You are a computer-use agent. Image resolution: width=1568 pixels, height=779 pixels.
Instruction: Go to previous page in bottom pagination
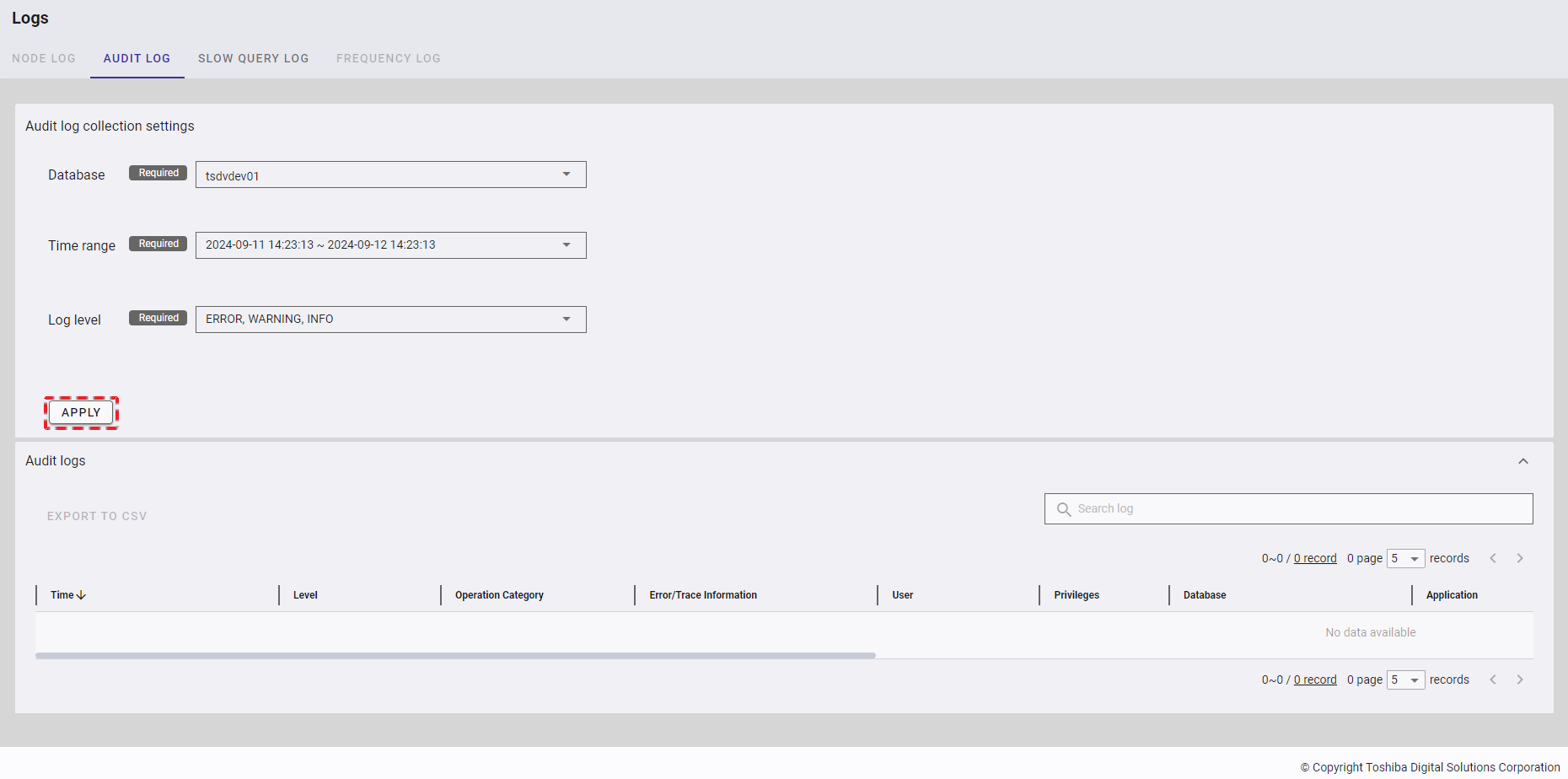pos(1493,680)
